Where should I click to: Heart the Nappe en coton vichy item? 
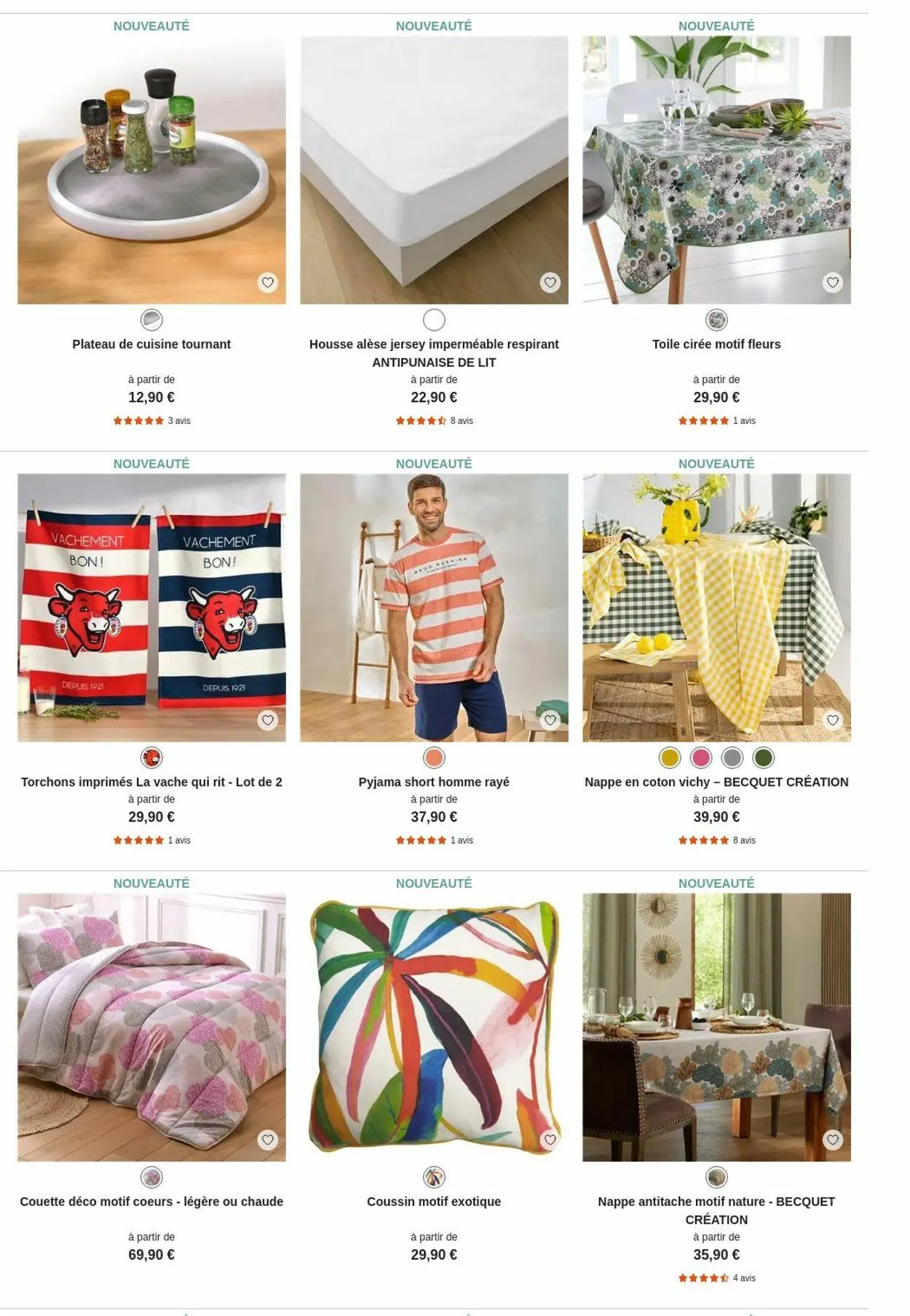click(833, 720)
